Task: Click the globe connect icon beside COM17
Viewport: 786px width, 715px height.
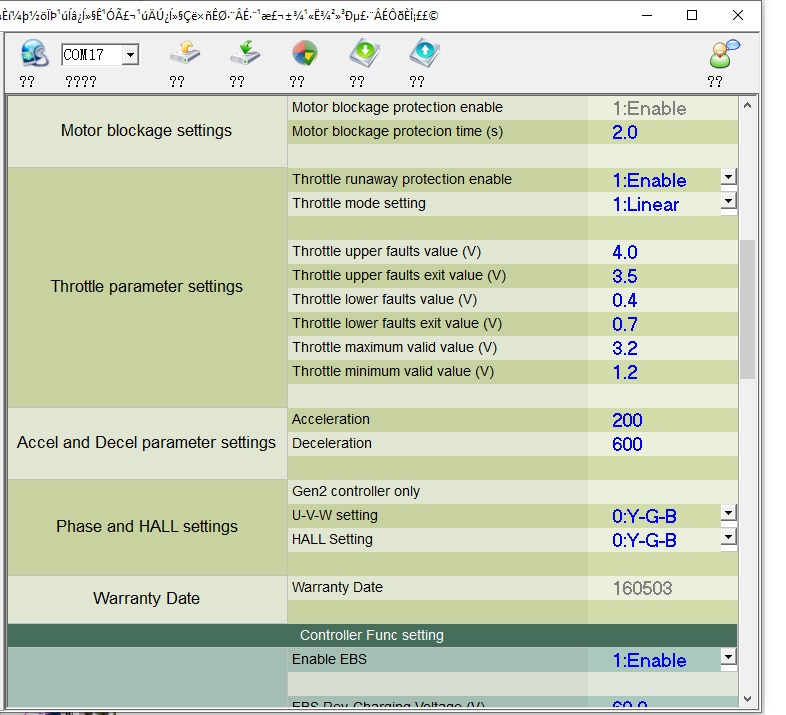Action: (x=34, y=53)
